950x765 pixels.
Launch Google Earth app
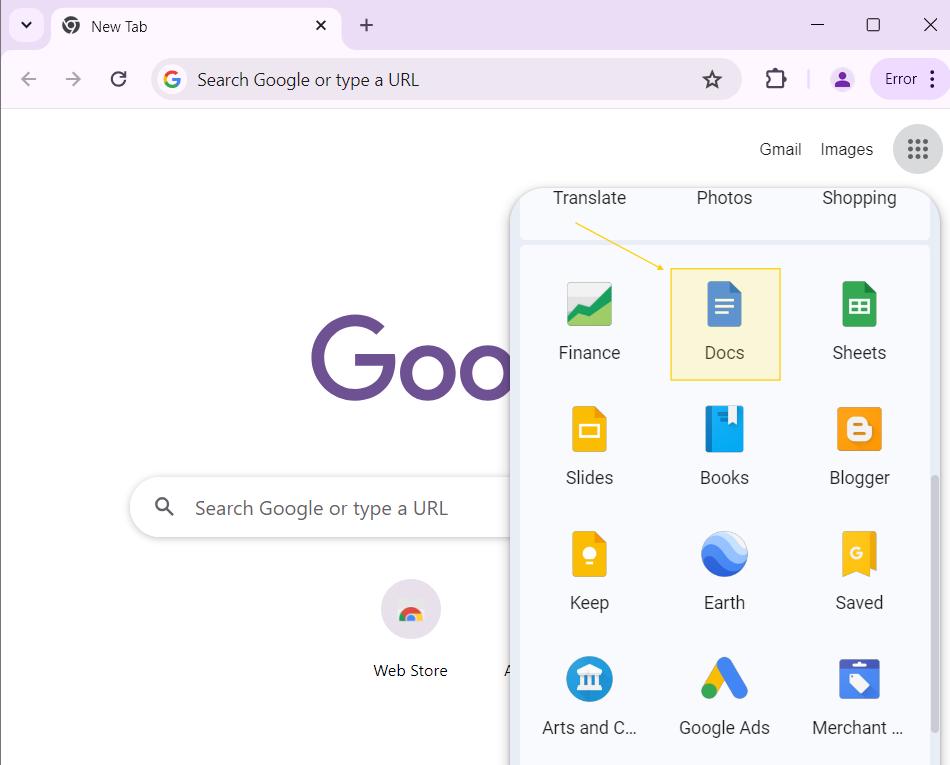tap(724, 572)
